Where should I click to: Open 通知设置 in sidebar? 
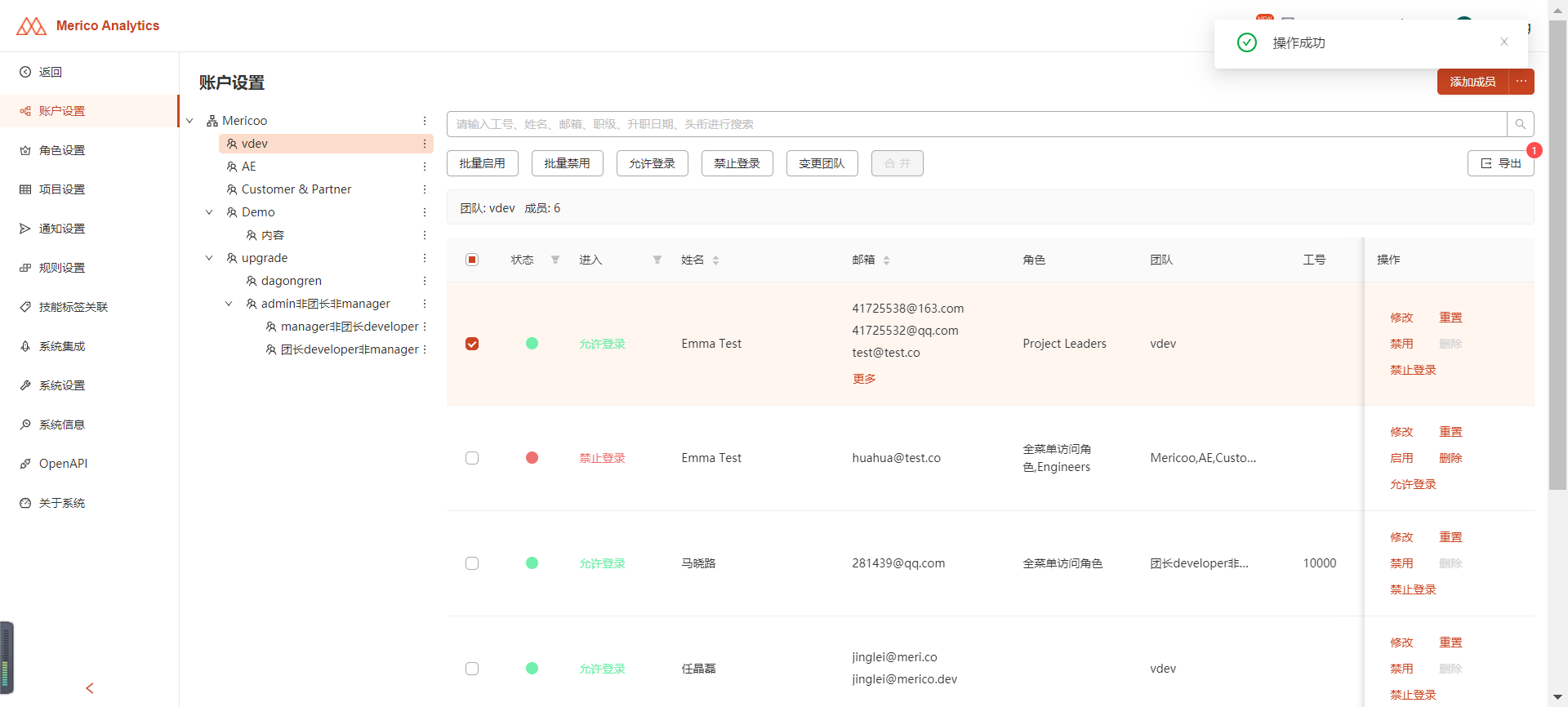(x=89, y=229)
